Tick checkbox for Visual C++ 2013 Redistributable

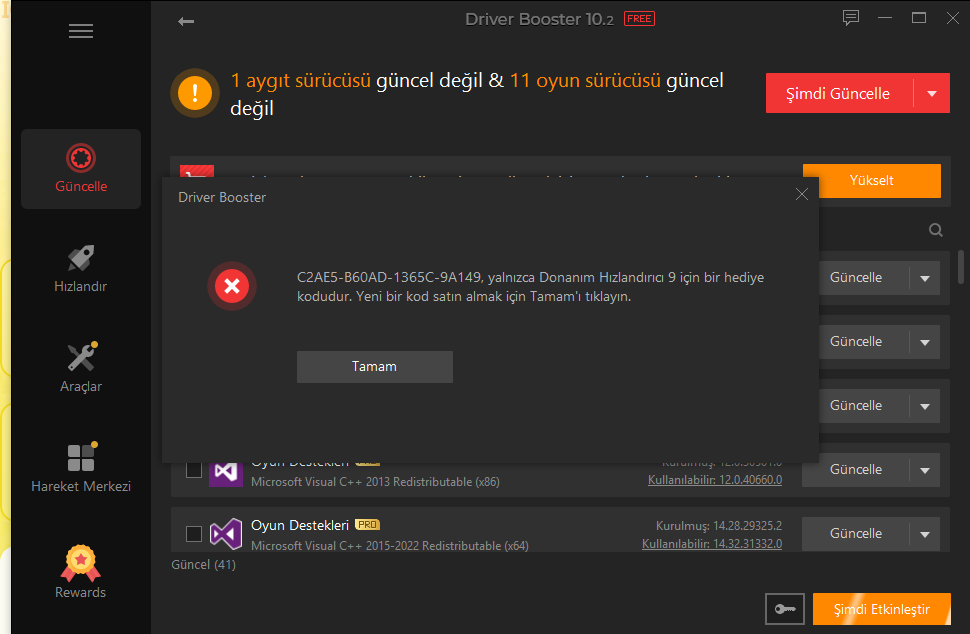pyautogui.click(x=194, y=470)
